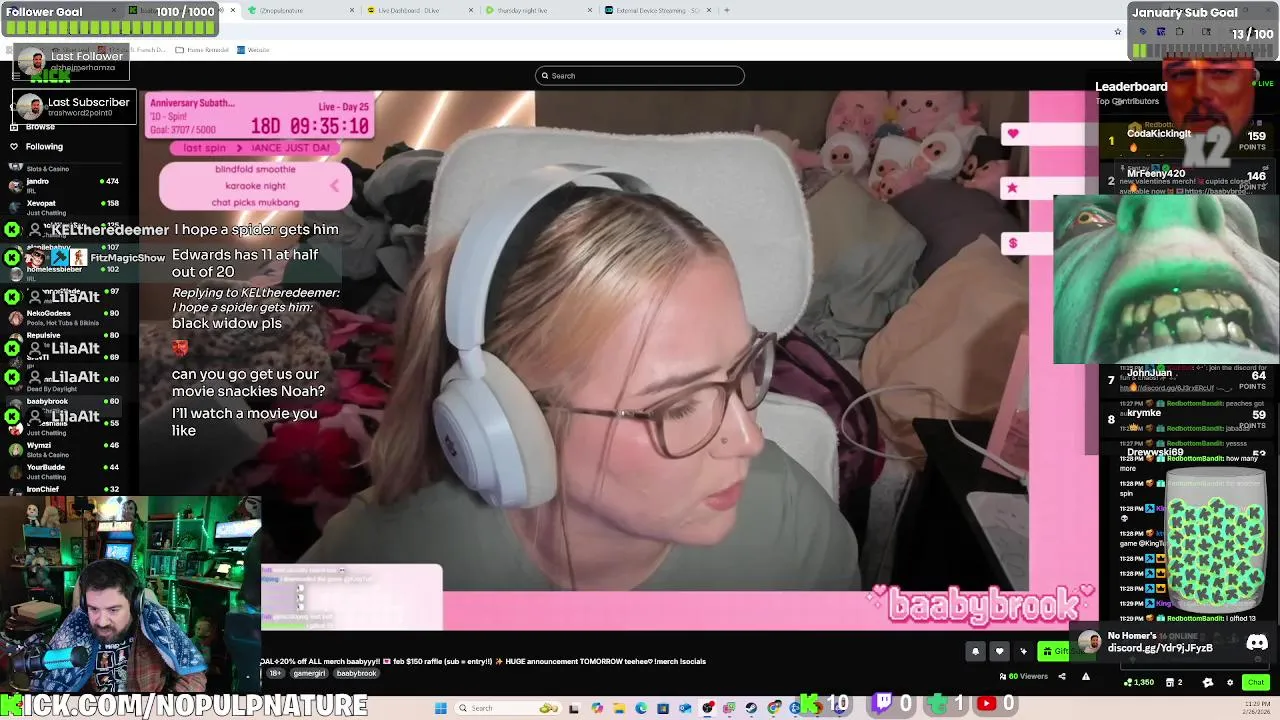
Task: Open the Discord logo icon in overlay
Action: coord(1257,643)
